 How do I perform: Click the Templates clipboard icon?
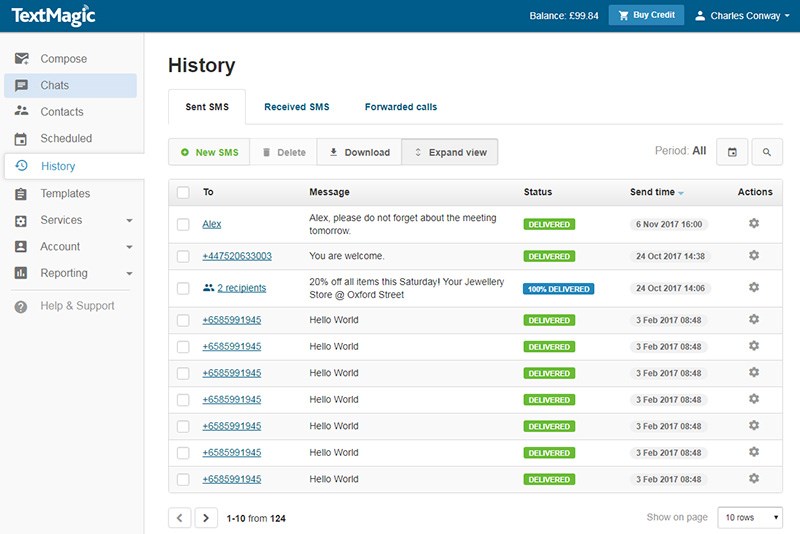pos(20,194)
